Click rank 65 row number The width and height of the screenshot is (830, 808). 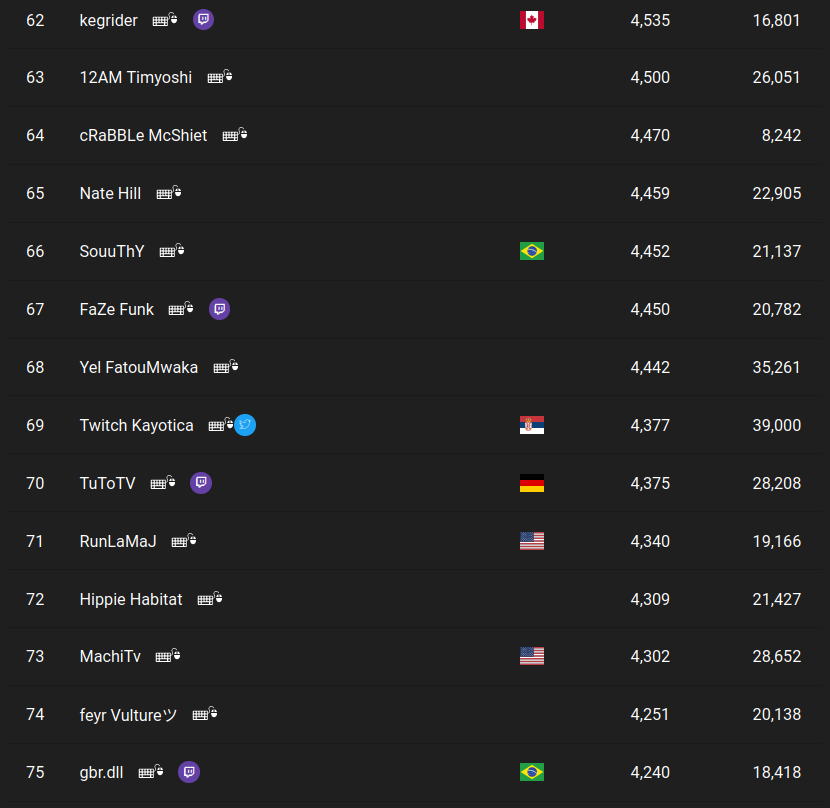point(35,193)
